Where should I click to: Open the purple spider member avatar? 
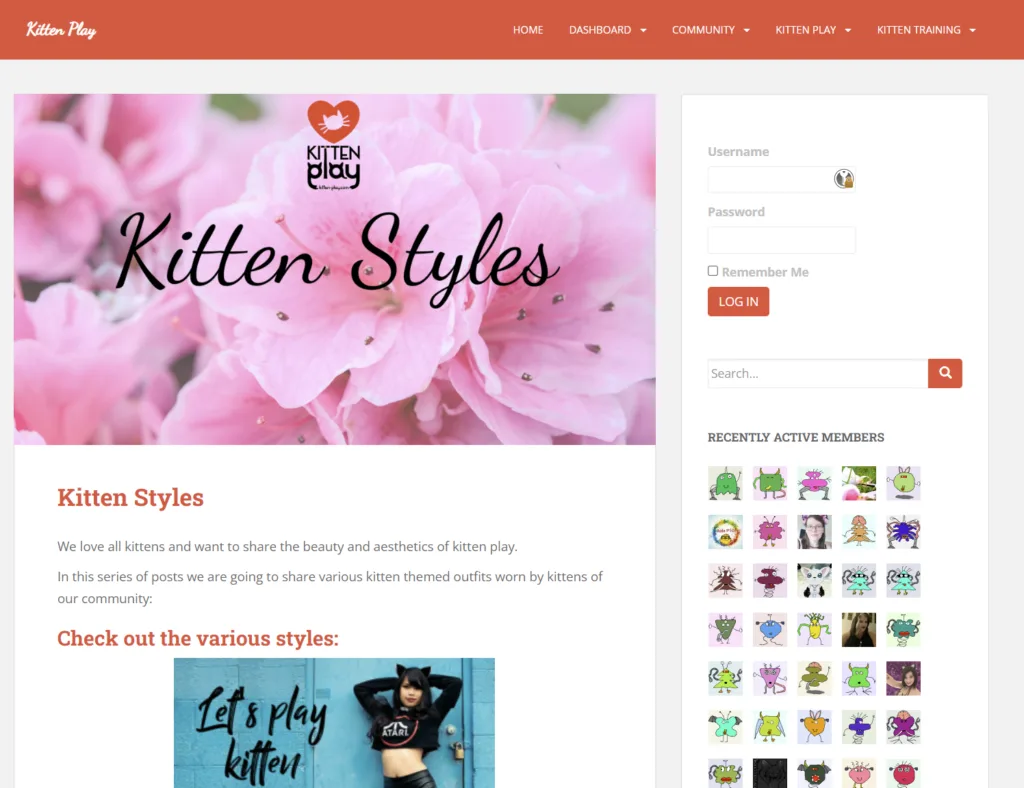(903, 531)
